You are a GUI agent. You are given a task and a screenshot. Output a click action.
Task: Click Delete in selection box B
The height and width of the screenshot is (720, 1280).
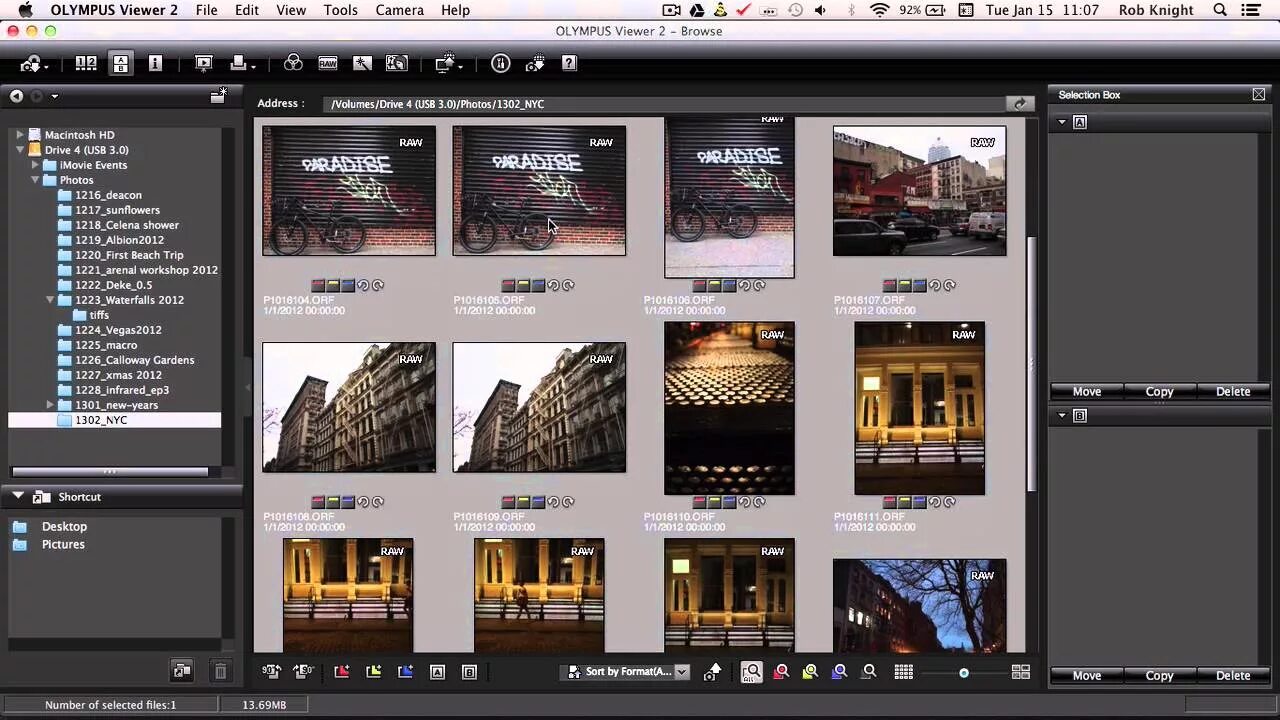point(1233,676)
